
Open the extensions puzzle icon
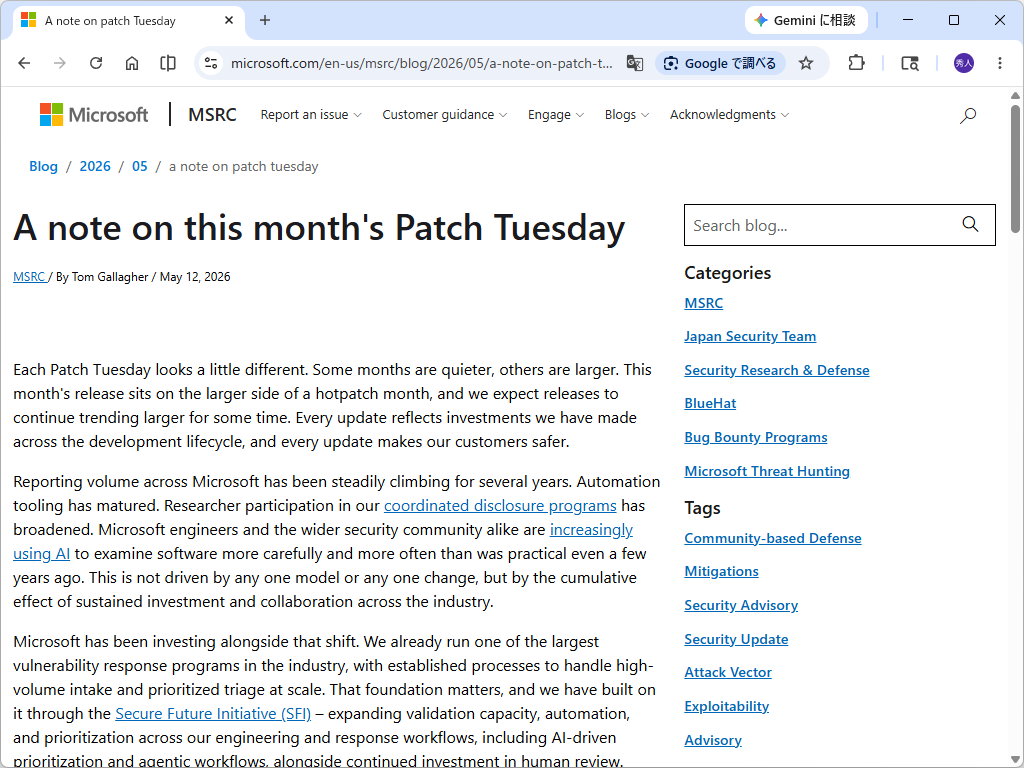pyautogui.click(x=856, y=63)
